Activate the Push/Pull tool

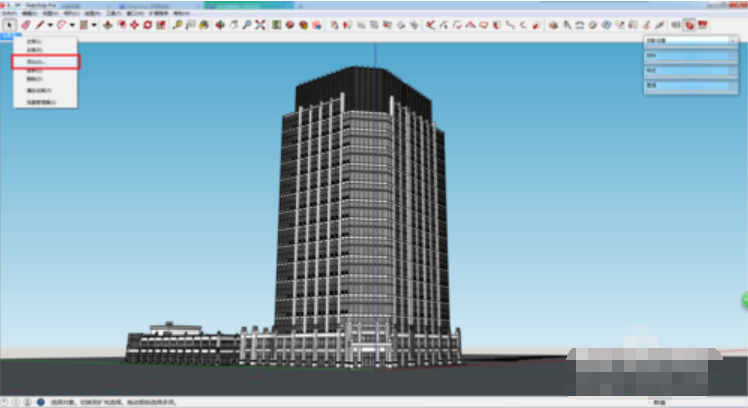click(108, 25)
